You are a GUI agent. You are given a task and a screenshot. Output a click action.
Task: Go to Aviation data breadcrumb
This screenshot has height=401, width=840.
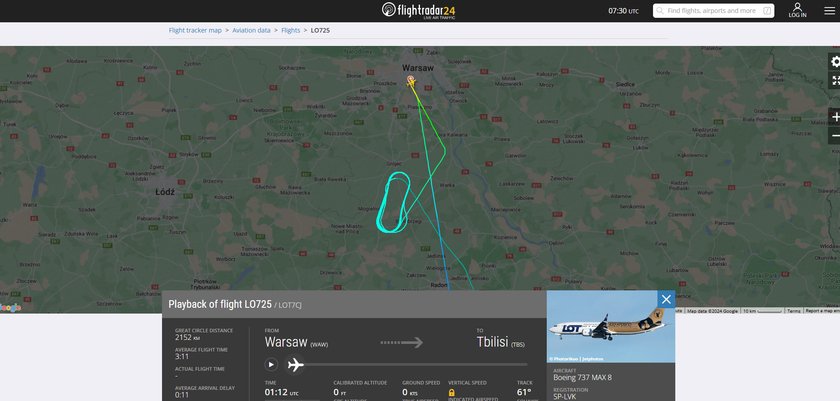(x=251, y=31)
